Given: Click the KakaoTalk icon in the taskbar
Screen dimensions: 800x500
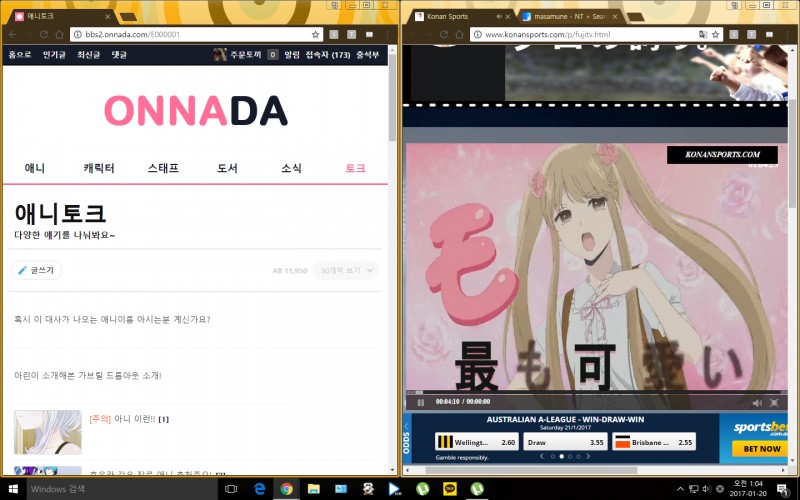Looking at the screenshot, I should 450,489.
